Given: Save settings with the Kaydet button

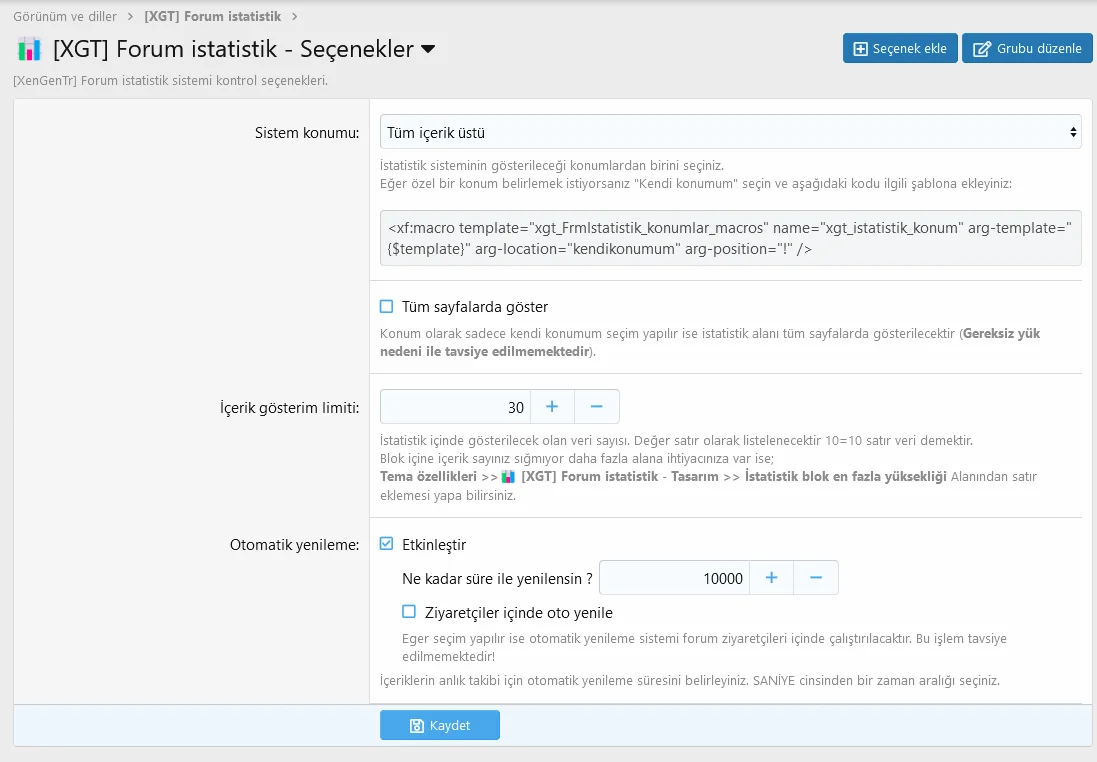Looking at the screenshot, I should coord(440,725).
